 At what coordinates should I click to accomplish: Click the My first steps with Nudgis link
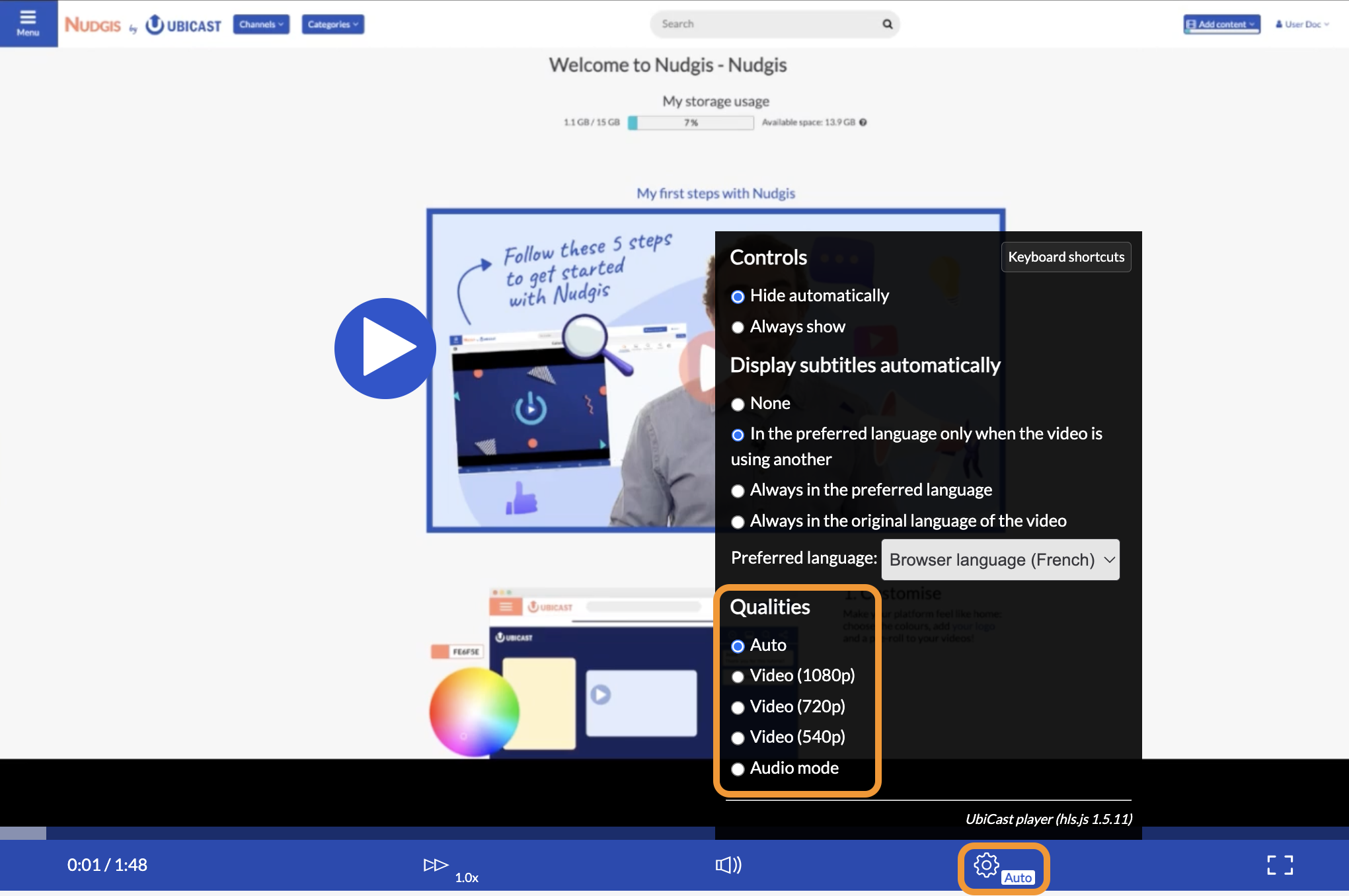tap(716, 194)
